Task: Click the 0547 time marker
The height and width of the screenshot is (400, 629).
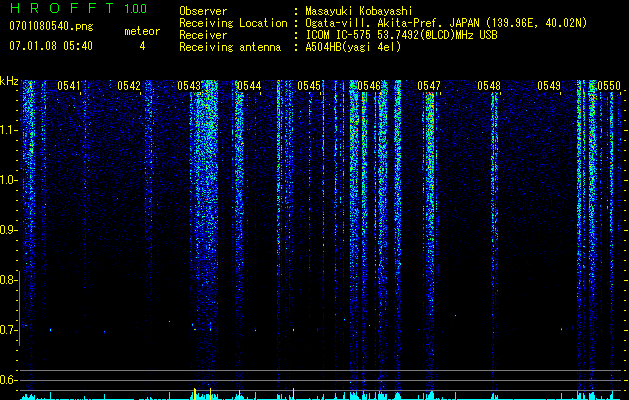Action: pos(429,85)
